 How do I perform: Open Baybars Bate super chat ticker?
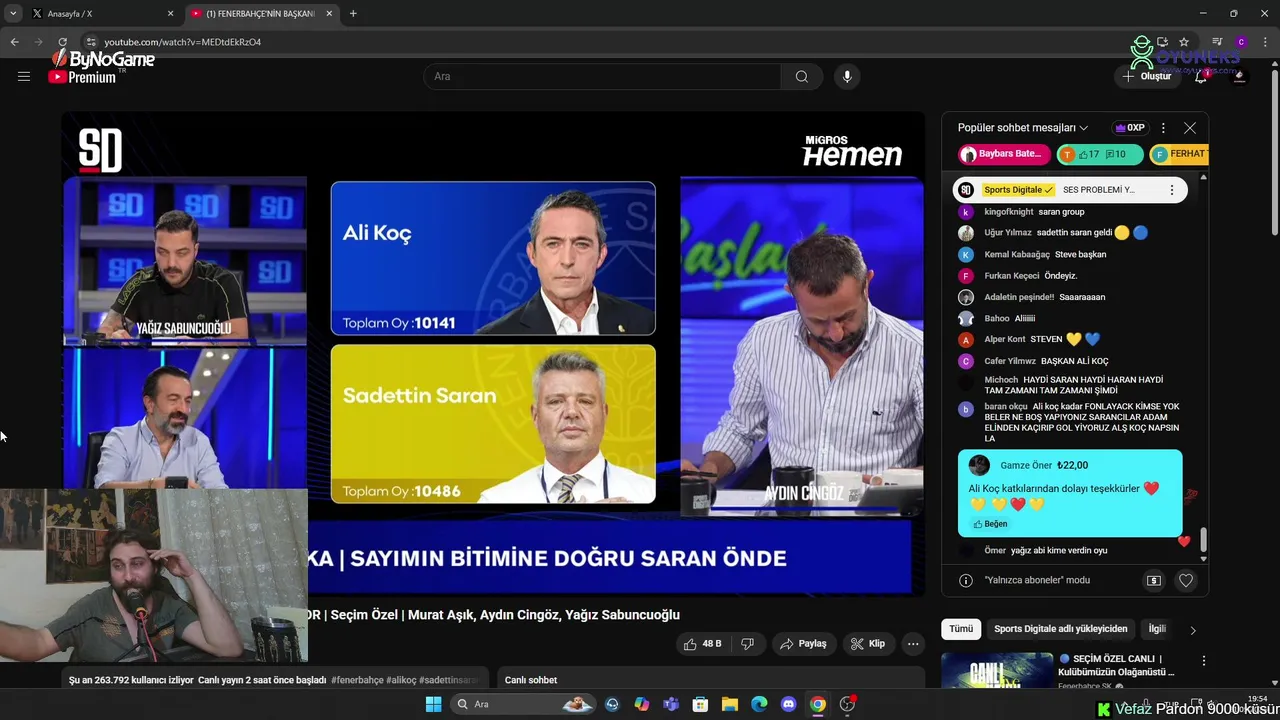click(1004, 154)
